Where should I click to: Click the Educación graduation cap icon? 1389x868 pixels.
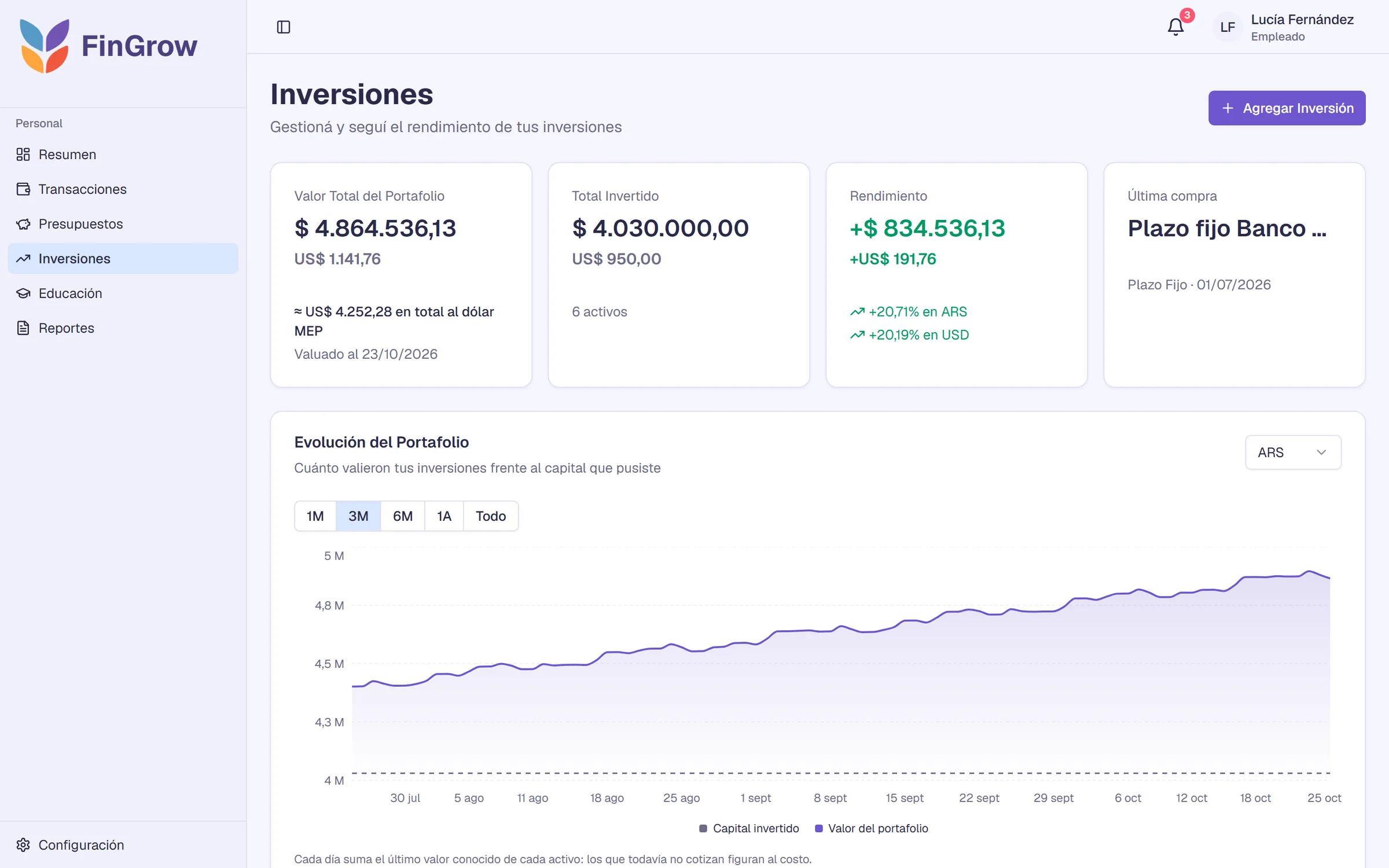(23, 293)
